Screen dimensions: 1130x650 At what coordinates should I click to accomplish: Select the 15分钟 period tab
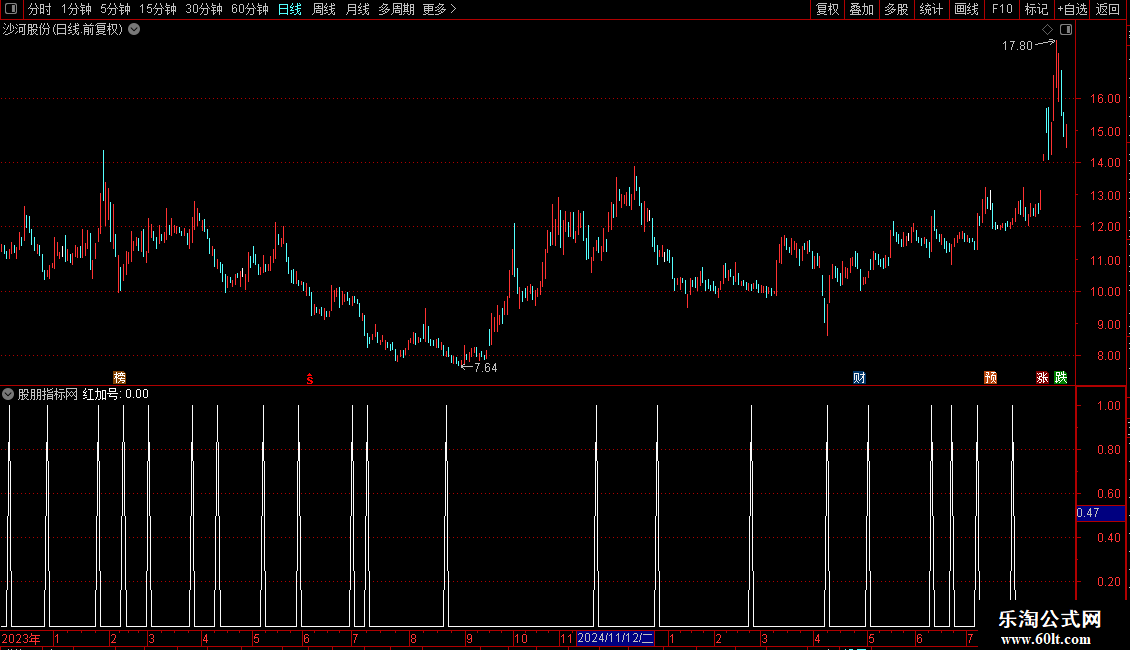coord(158,9)
